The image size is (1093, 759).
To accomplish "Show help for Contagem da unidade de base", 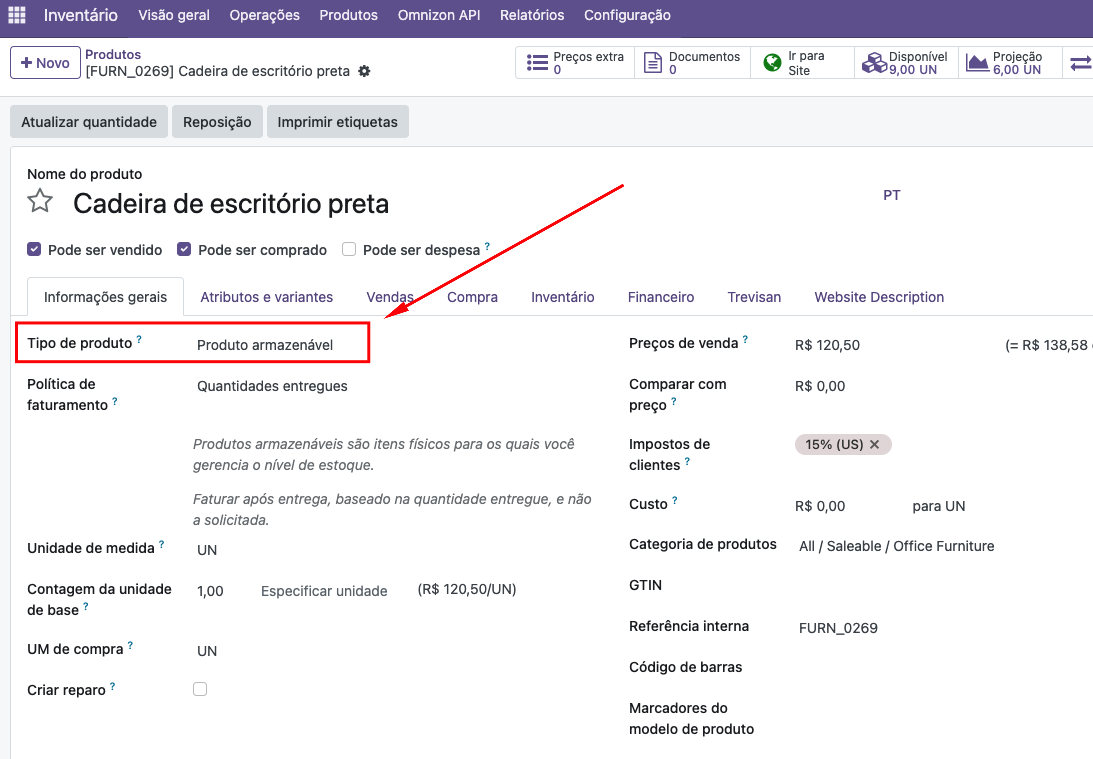I will click(x=86, y=606).
